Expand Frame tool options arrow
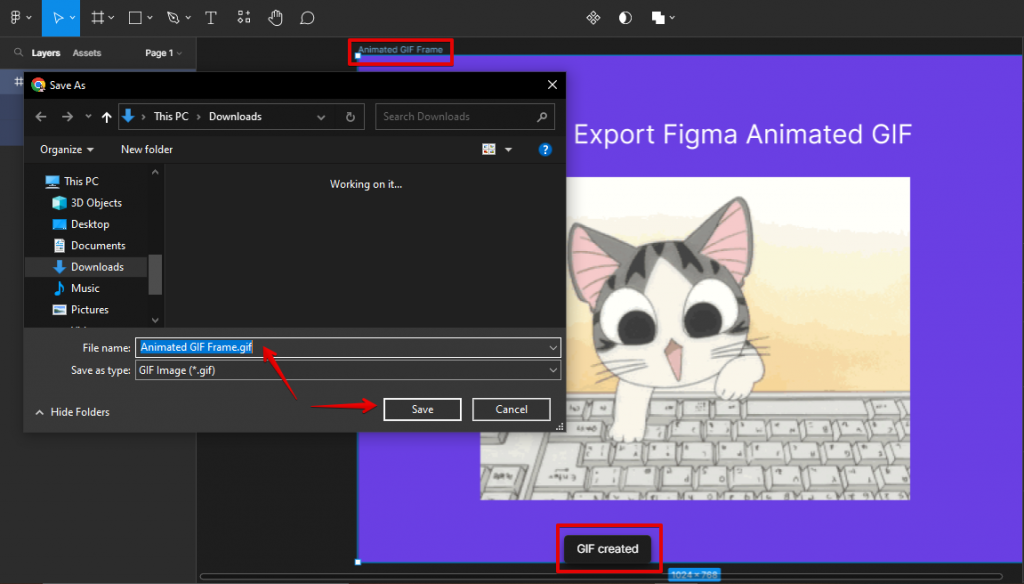Image resolution: width=1024 pixels, height=584 pixels. [111, 18]
